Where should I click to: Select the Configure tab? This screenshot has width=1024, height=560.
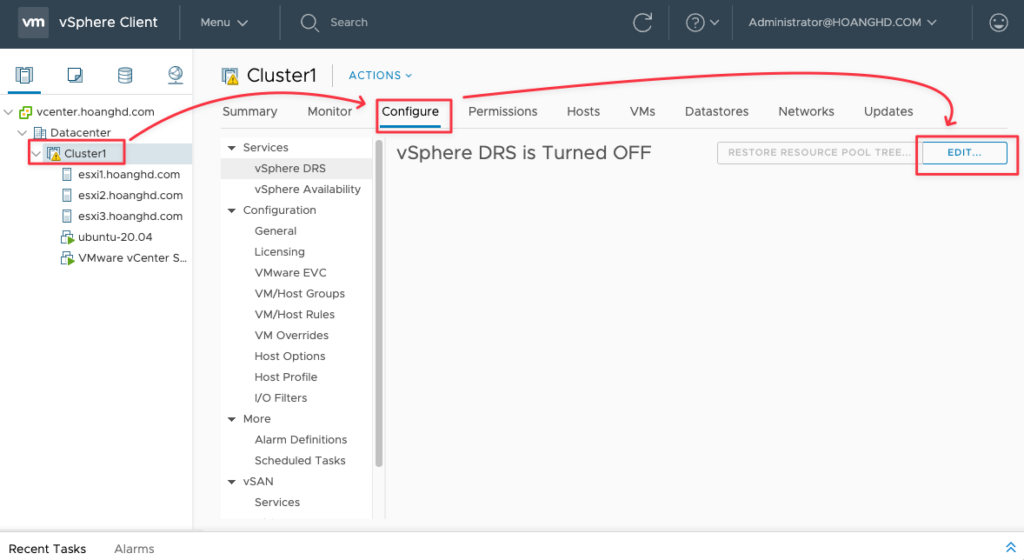click(410, 112)
